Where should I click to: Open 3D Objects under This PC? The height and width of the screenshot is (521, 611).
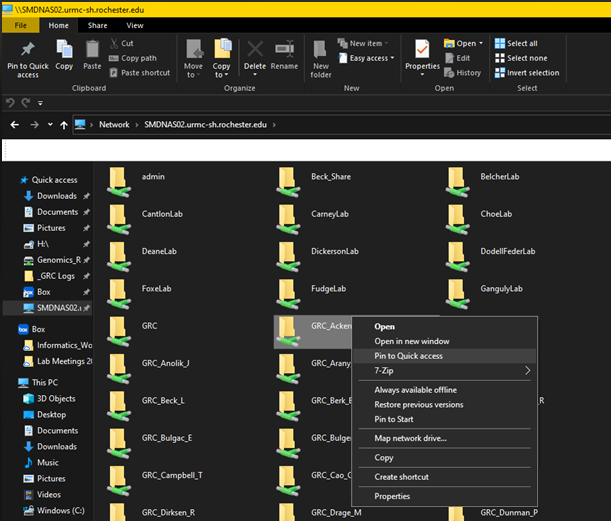(x=49, y=399)
